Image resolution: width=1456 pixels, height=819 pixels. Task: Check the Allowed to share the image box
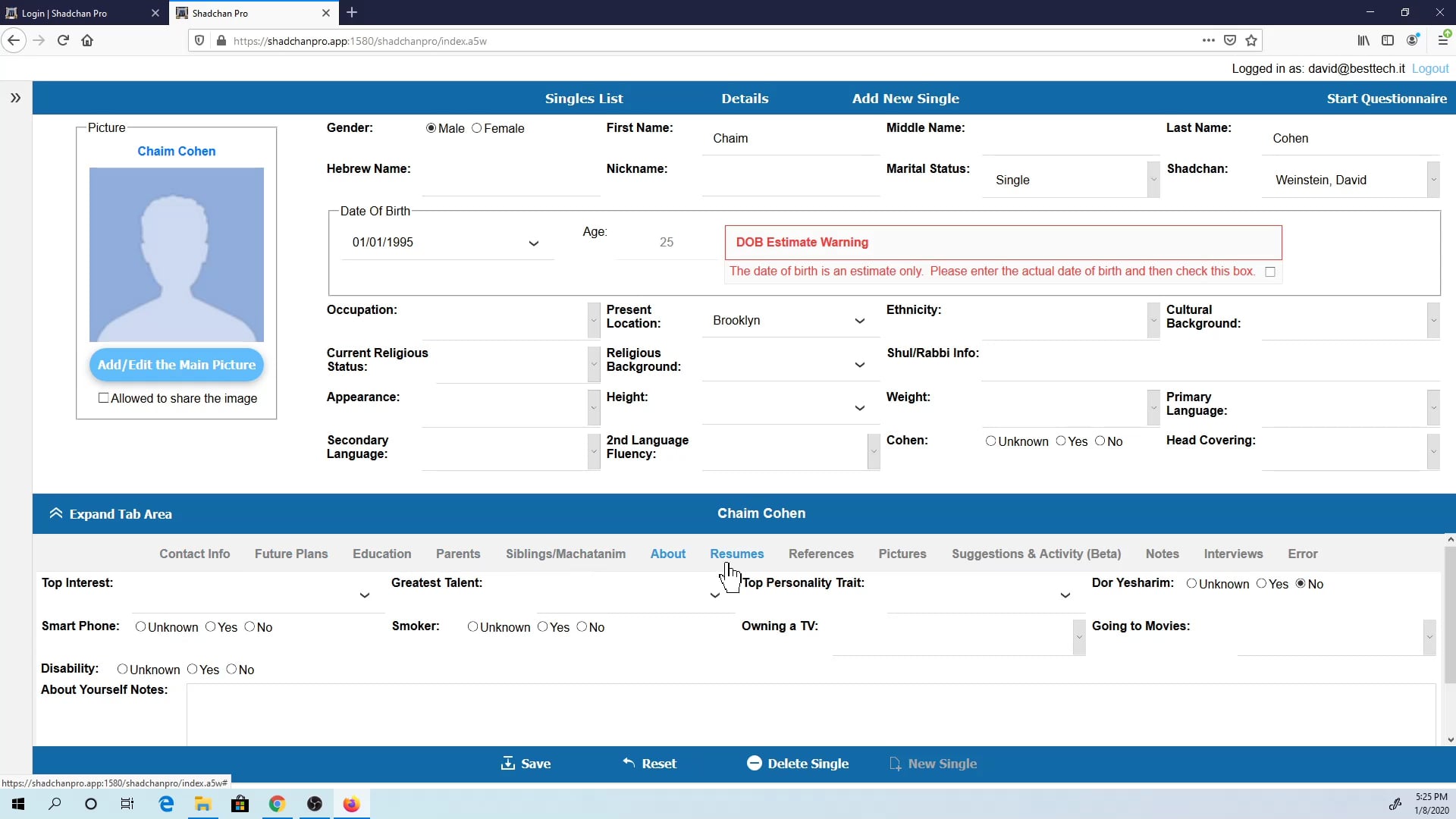tap(104, 397)
